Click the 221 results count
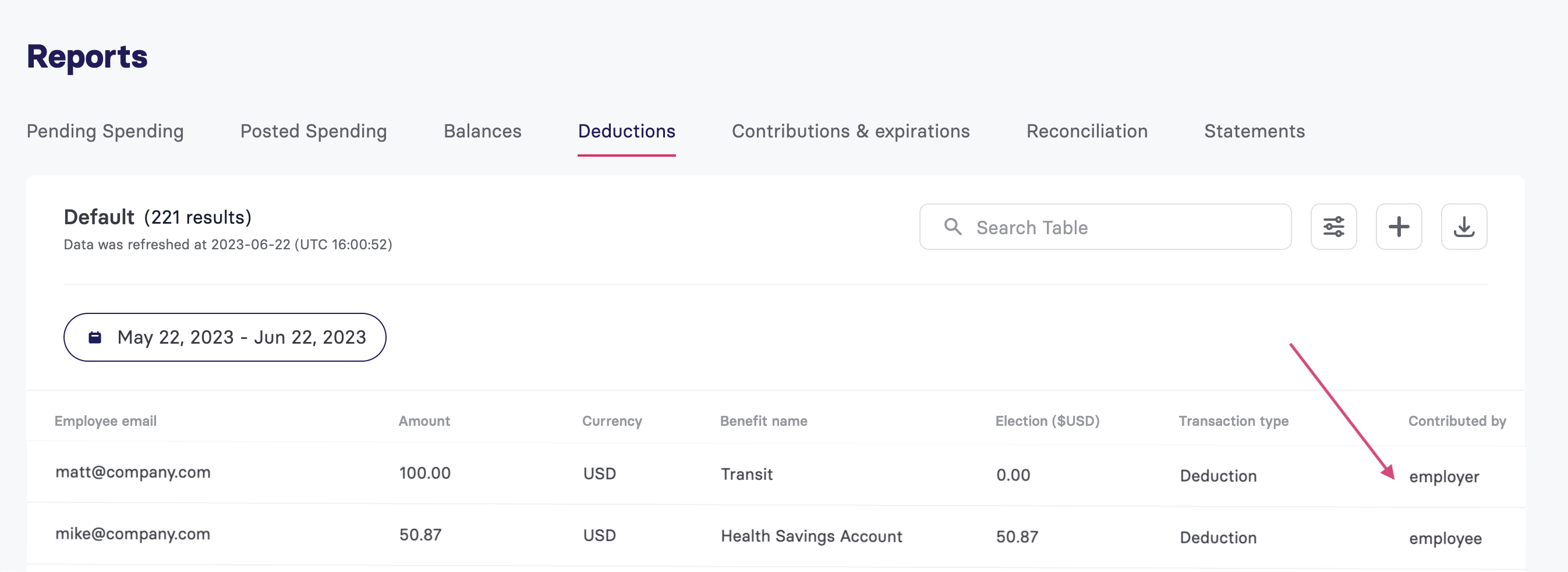1568x572 pixels. (x=198, y=217)
